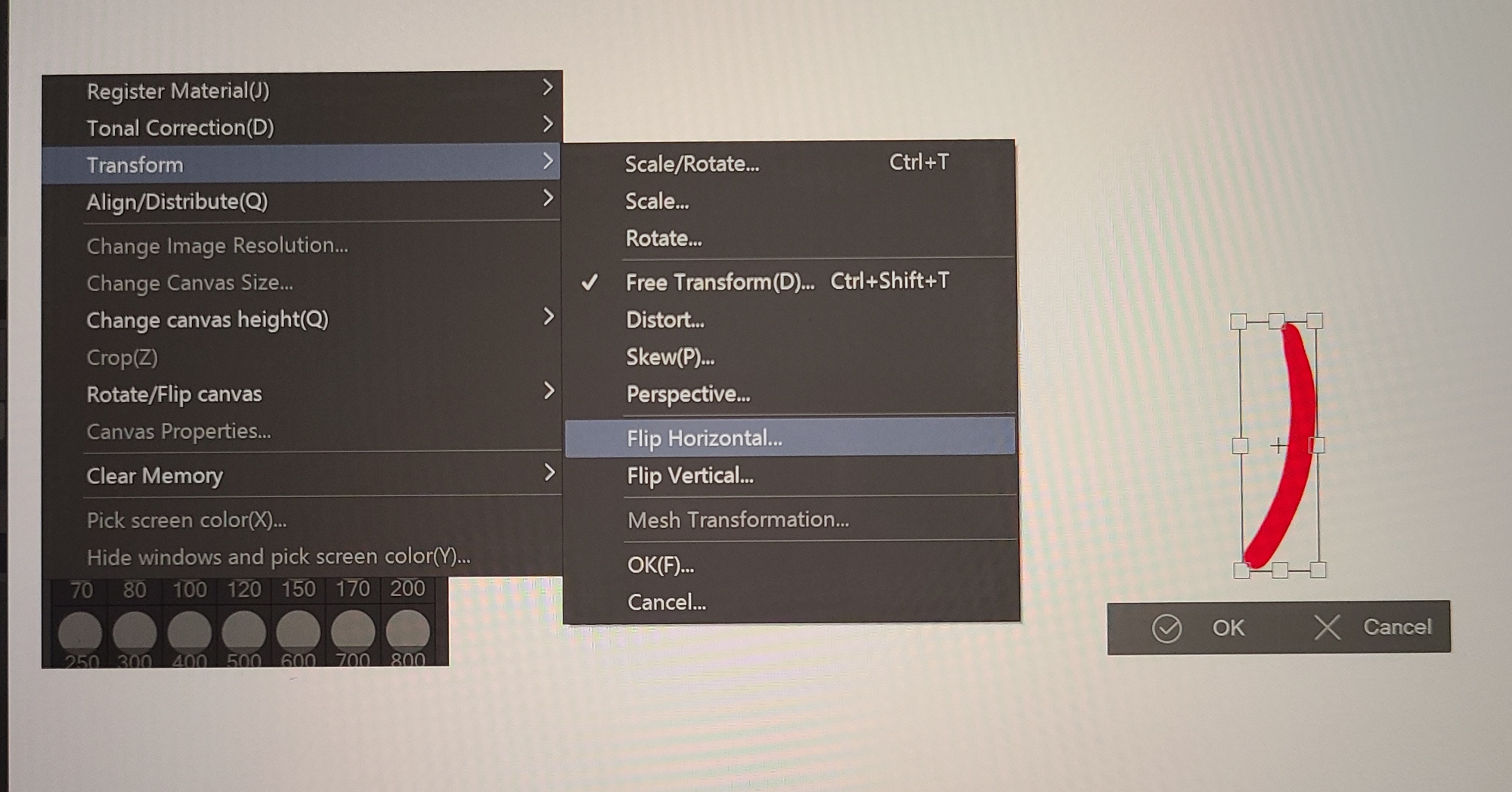Click the OK checkmark circle icon
The height and width of the screenshot is (792, 1512).
(x=1167, y=628)
